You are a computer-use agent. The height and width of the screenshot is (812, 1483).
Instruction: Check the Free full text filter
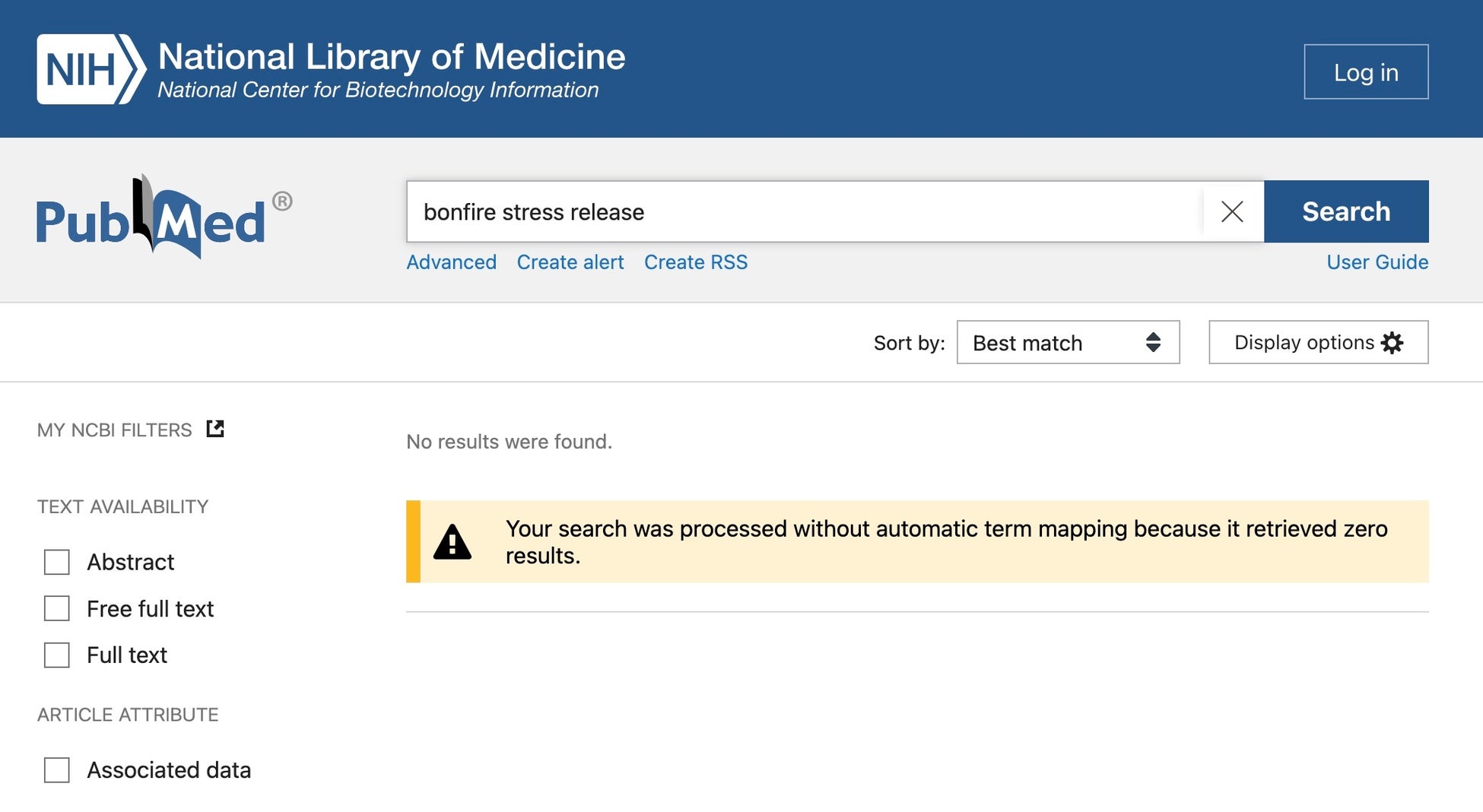pyautogui.click(x=57, y=608)
